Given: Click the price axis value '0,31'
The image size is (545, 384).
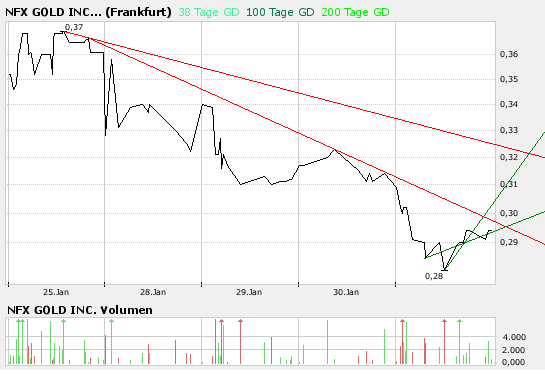Looking at the screenshot, I should (x=509, y=184).
